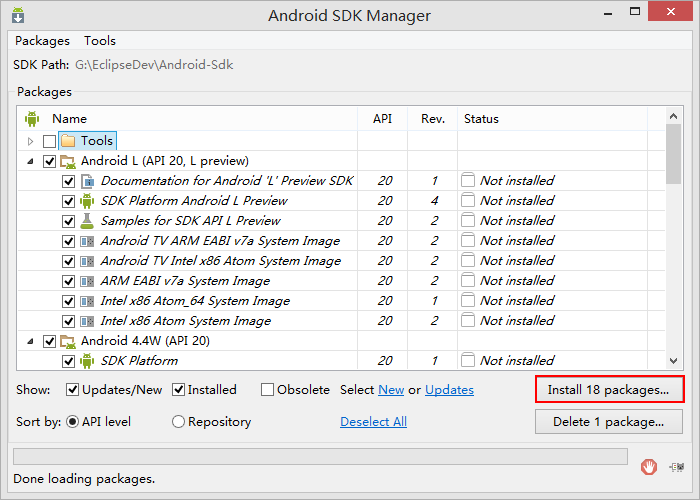Screen dimensions: 700x500
Task: Enable the Obsolete checkbox
Action: pos(268,390)
